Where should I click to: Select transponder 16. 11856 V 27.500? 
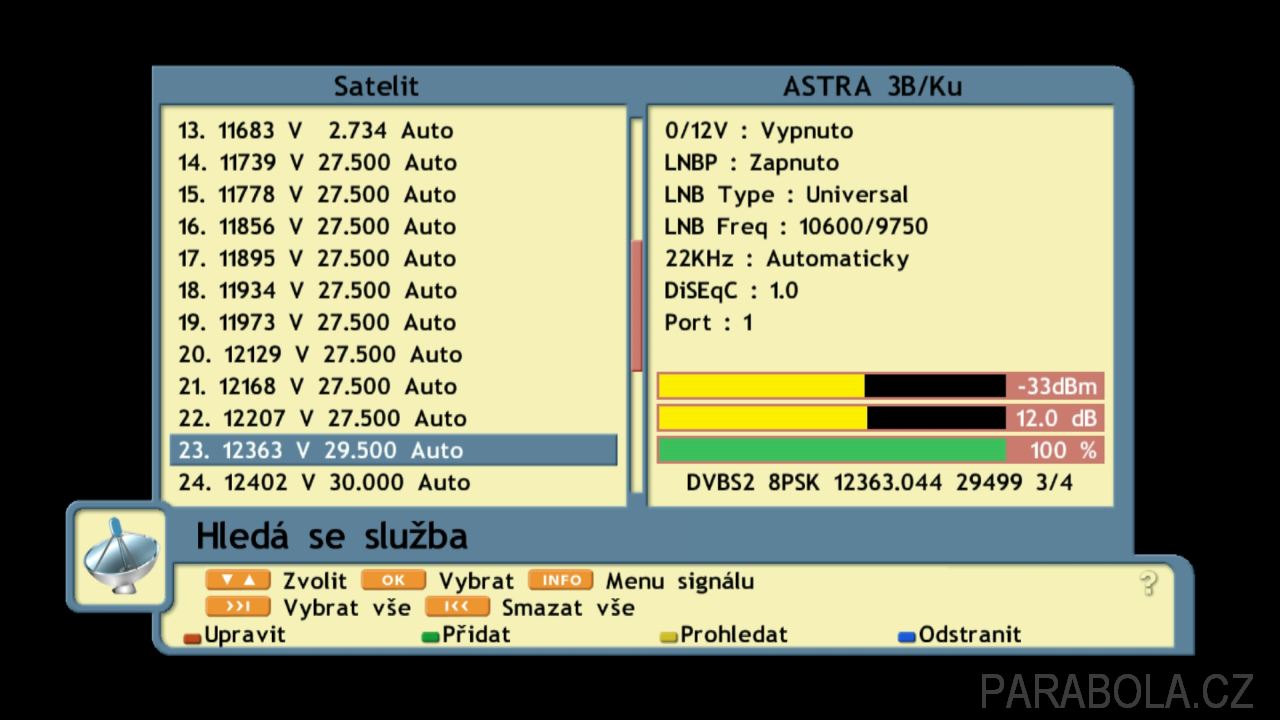[393, 226]
